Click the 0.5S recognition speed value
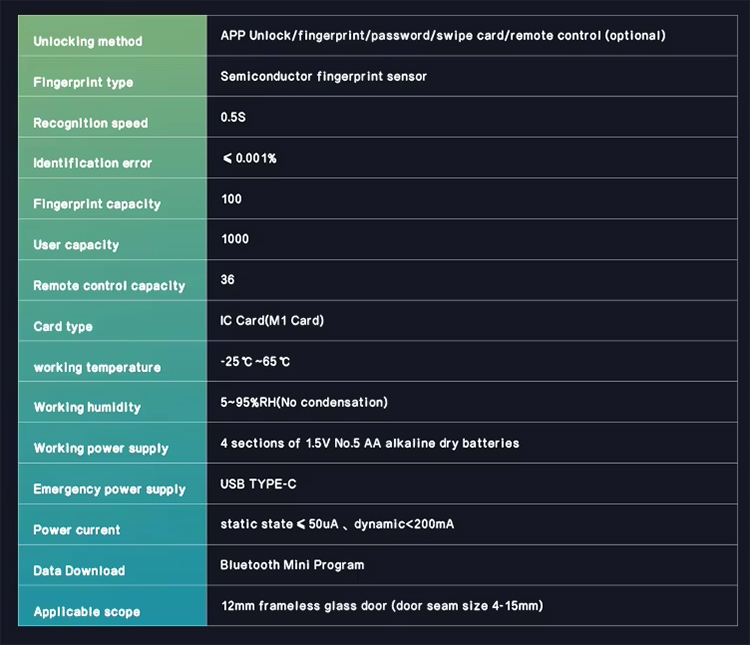This screenshot has height=645, width=750. (x=233, y=117)
